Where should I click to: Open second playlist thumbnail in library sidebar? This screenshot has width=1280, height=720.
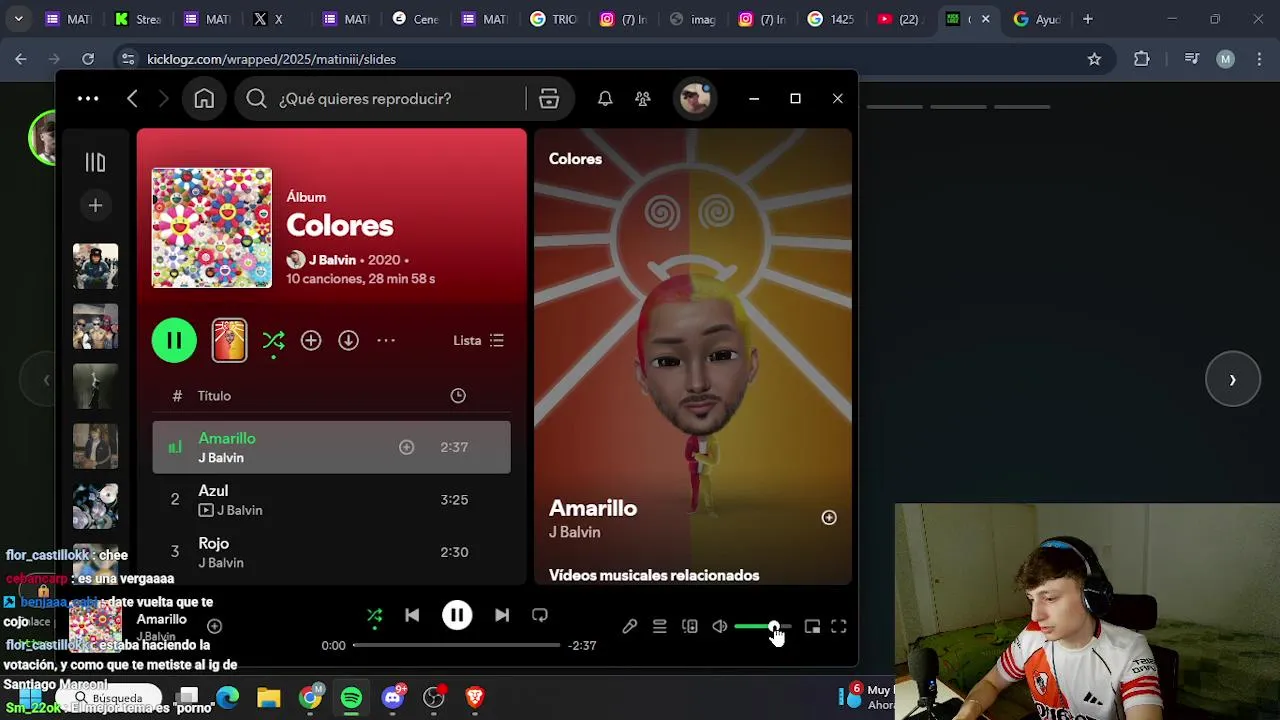pyautogui.click(x=95, y=326)
